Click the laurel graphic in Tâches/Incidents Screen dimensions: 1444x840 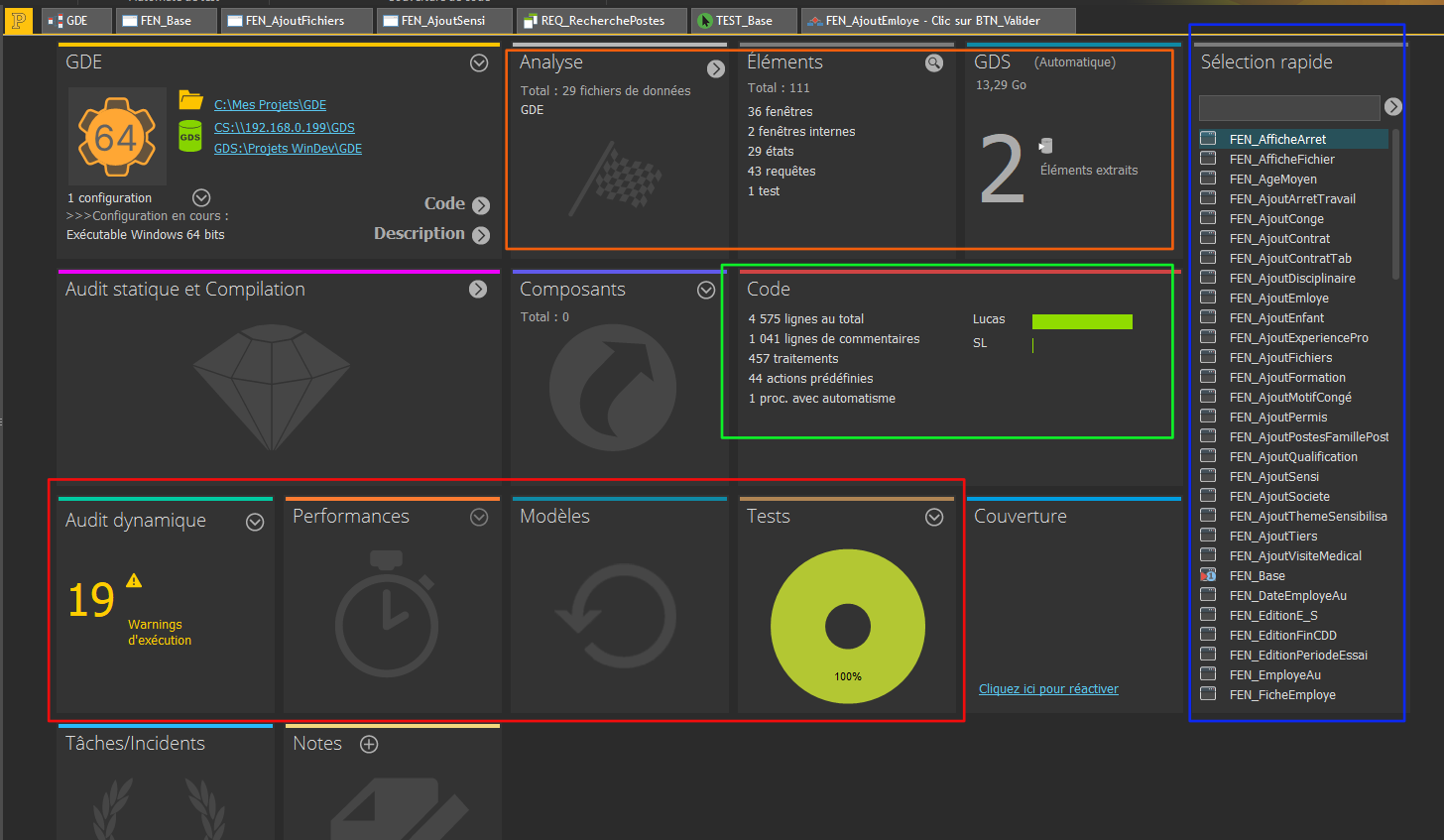(x=161, y=808)
